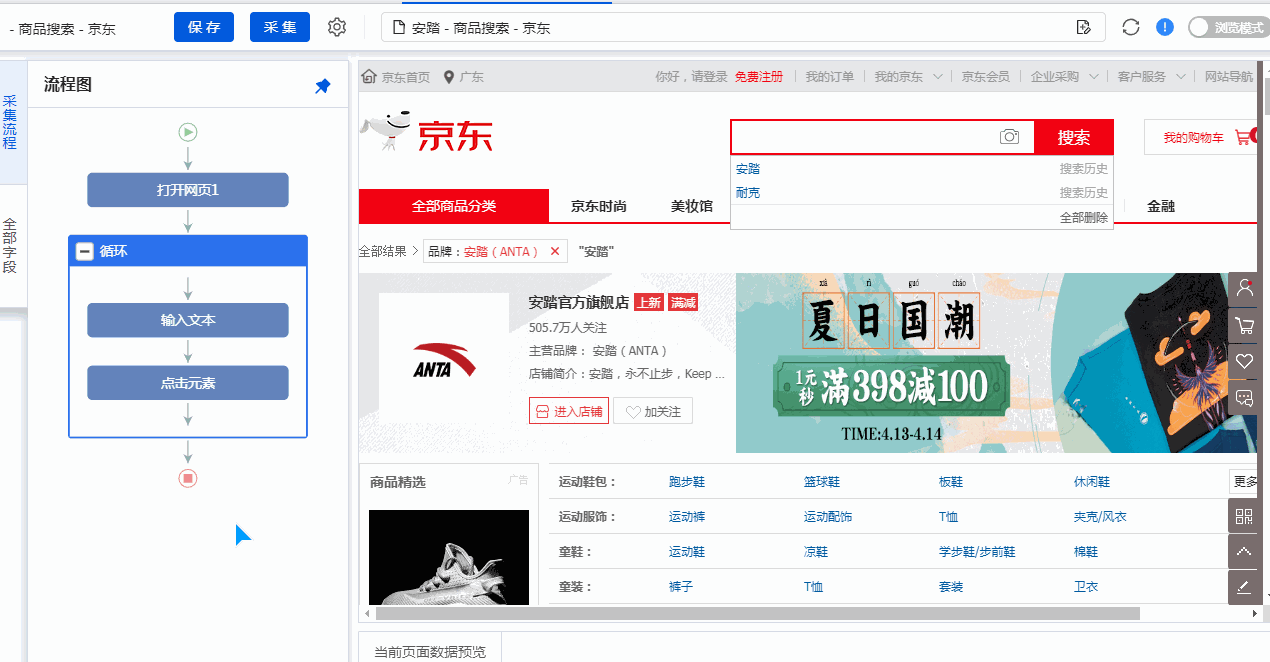Click the ANTA store logo thumbnail

(x=445, y=360)
